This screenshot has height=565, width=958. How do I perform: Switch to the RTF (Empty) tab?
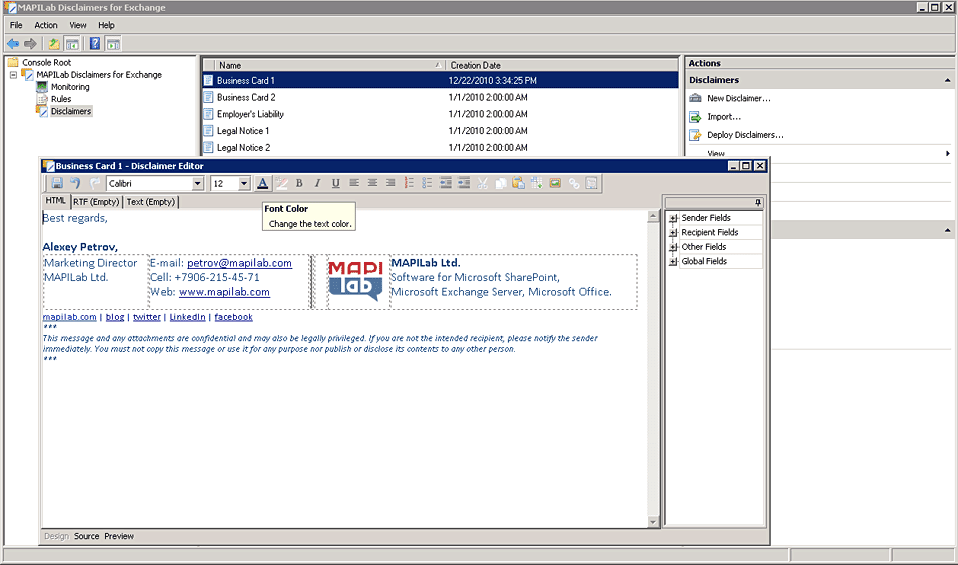96,202
